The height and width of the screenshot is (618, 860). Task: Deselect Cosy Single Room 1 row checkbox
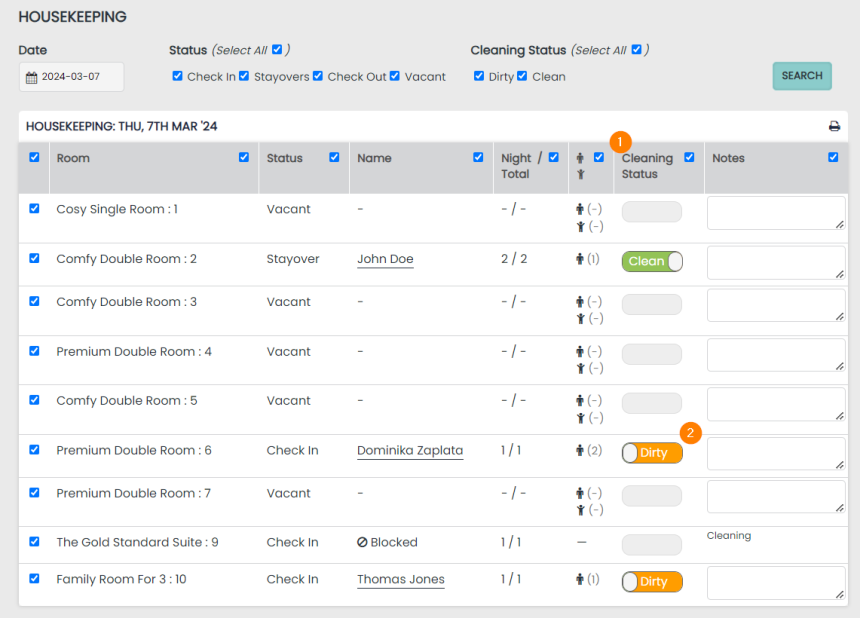(34, 209)
